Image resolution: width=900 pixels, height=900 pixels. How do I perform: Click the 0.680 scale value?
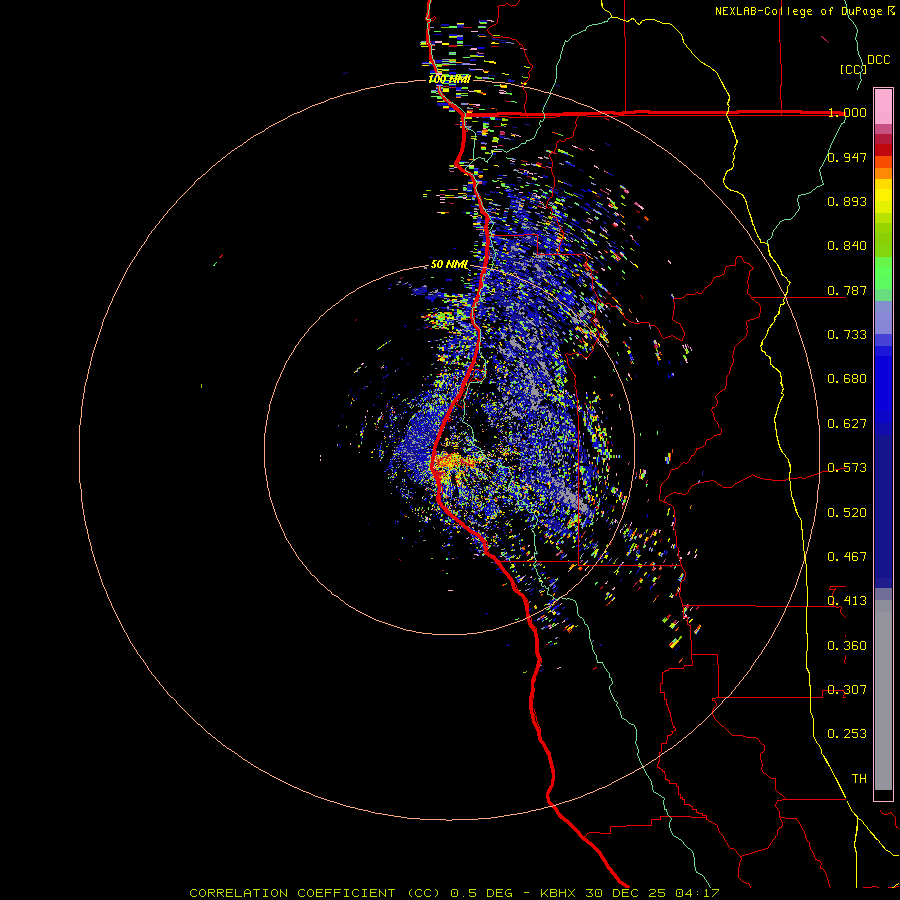coord(847,379)
